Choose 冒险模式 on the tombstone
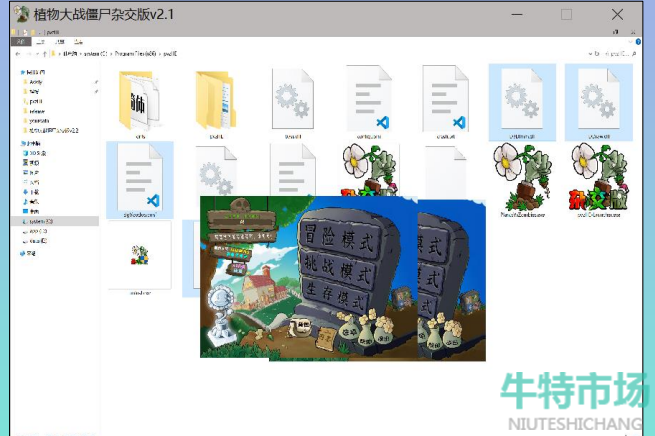This screenshot has width=655, height=436. (339, 237)
